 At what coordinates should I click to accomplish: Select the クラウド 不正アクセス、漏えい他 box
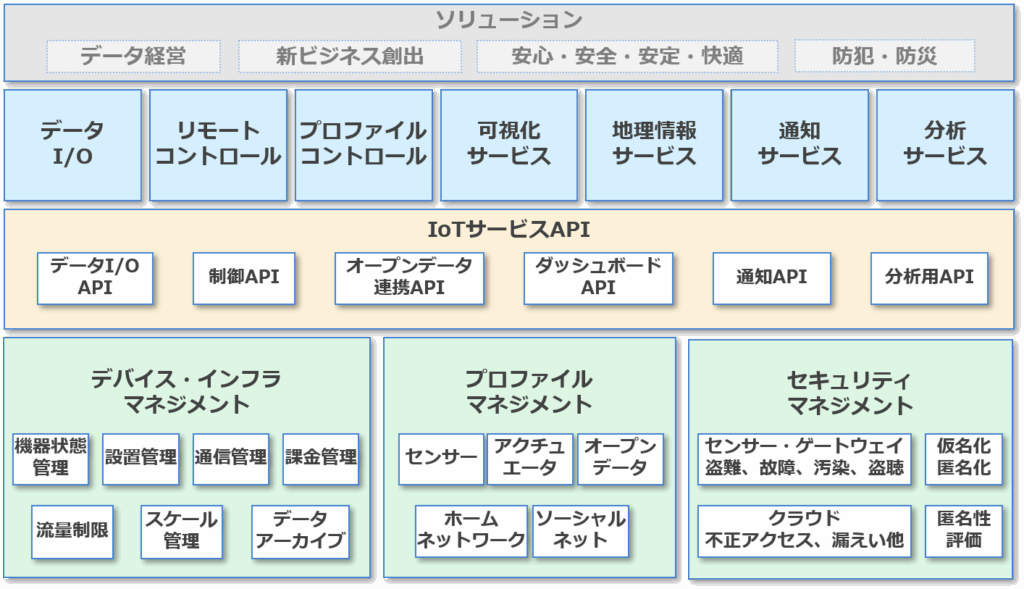pyautogui.click(x=804, y=530)
